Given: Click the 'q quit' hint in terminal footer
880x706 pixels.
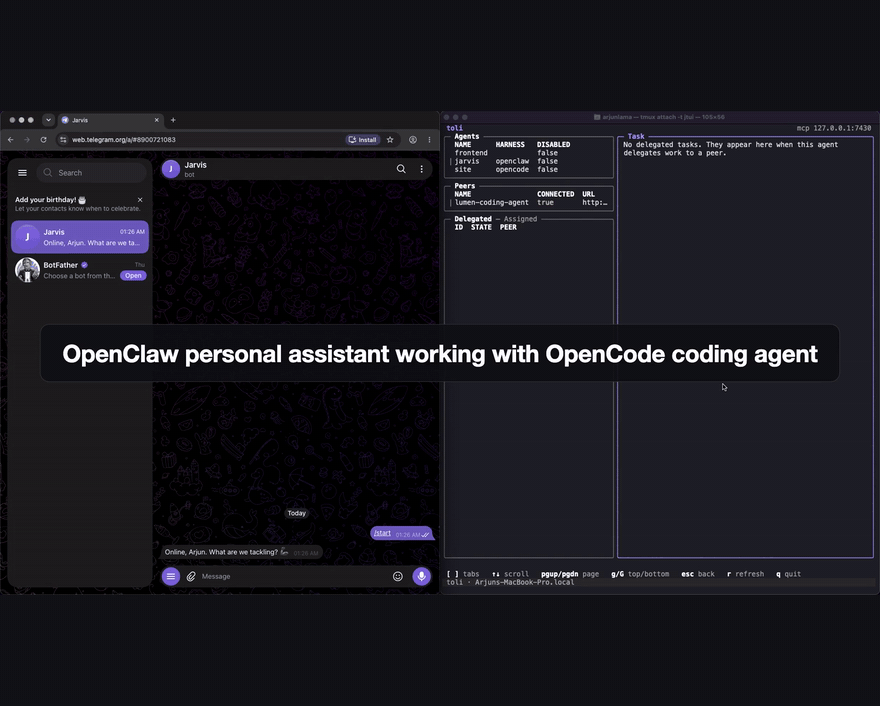Looking at the screenshot, I should point(789,574).
